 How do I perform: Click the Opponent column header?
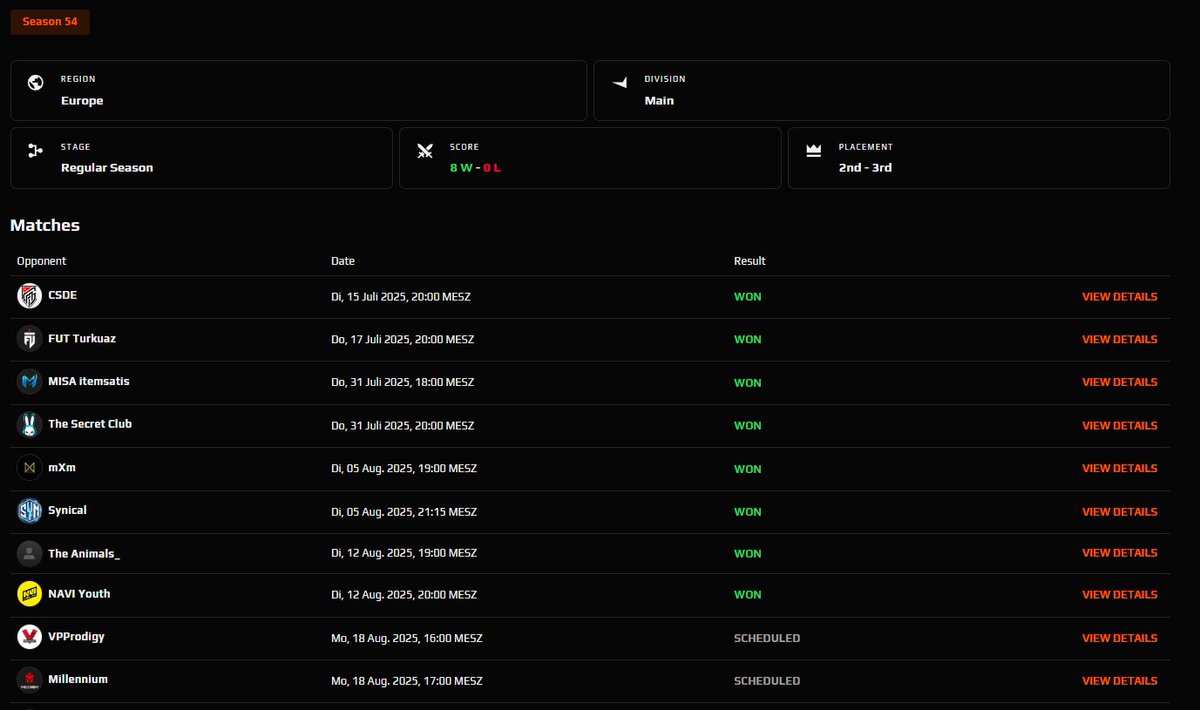point(42,261)
